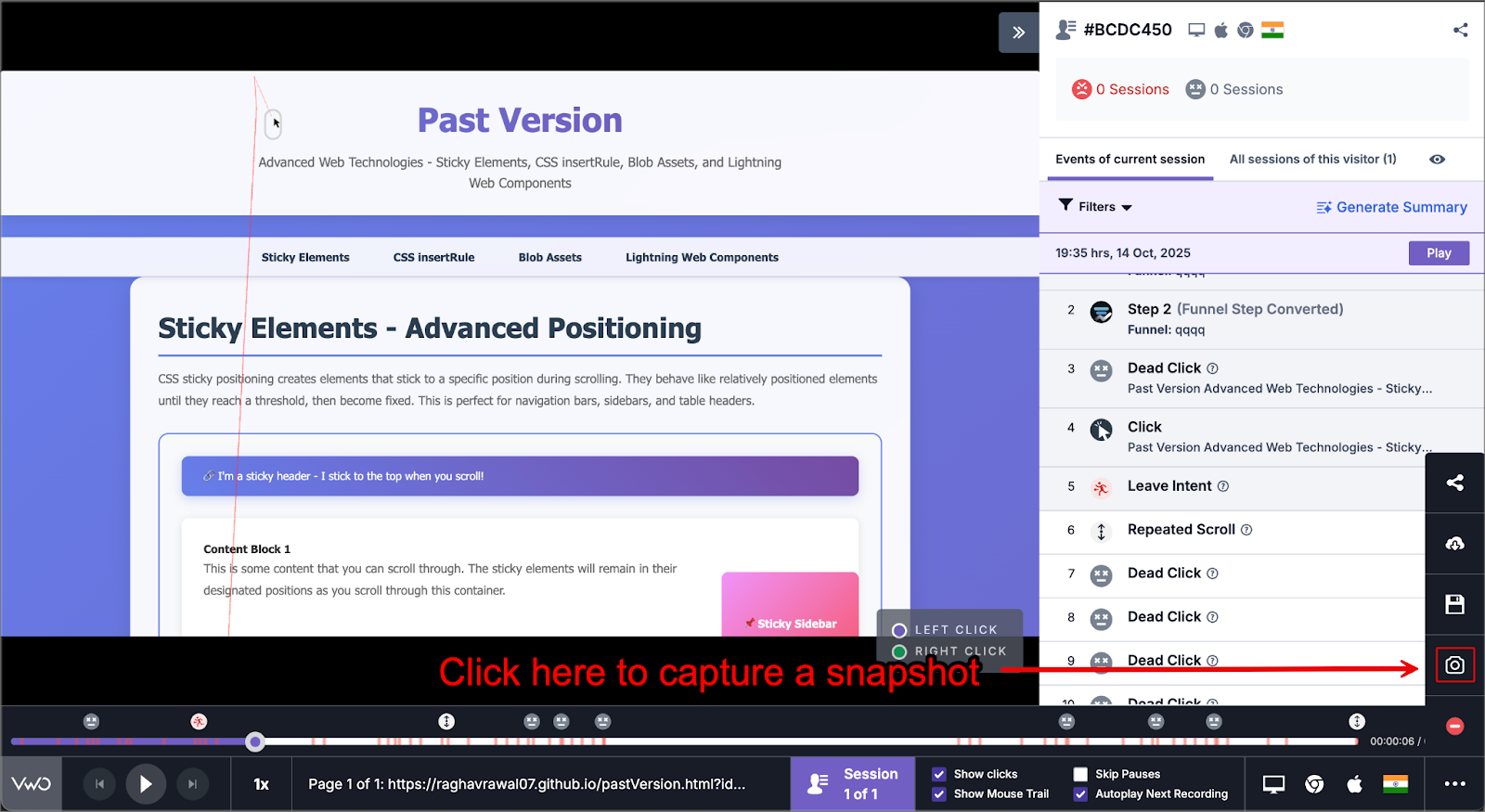Viewport: 1485px width, 812px height.
Task: Select event 4 Click row
Action: tap(1261, 437)
